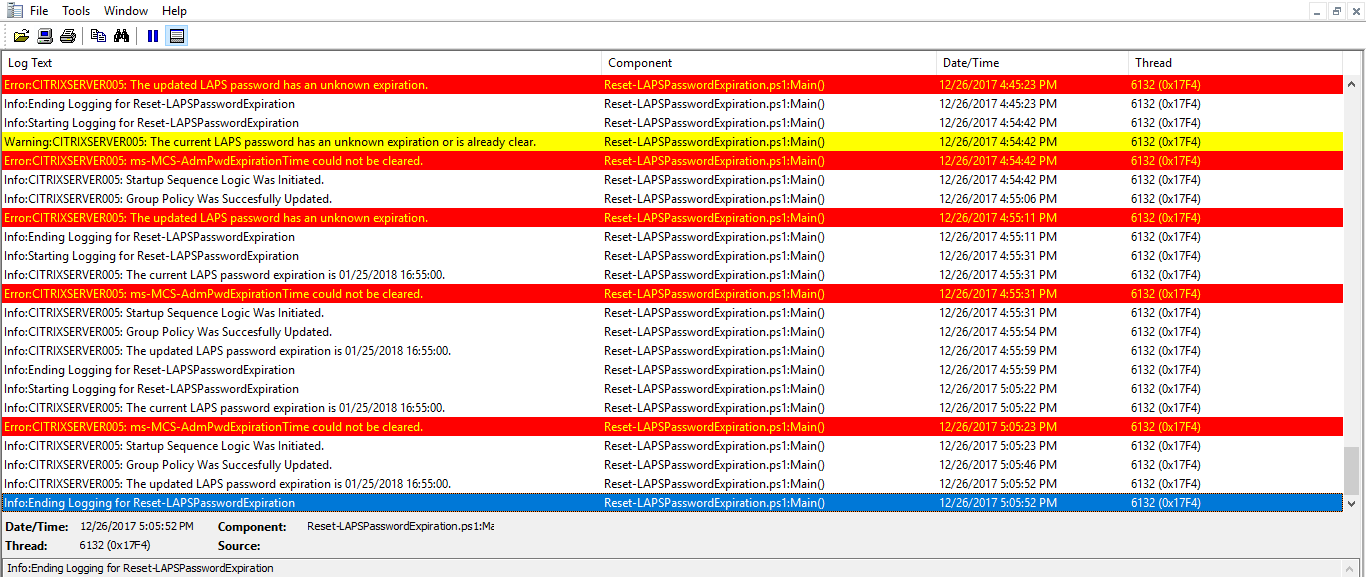The height and width of the screenshot is (577, 1366).
Task: Click the Date/Time column header
Action: click(x=1032, y=63)
